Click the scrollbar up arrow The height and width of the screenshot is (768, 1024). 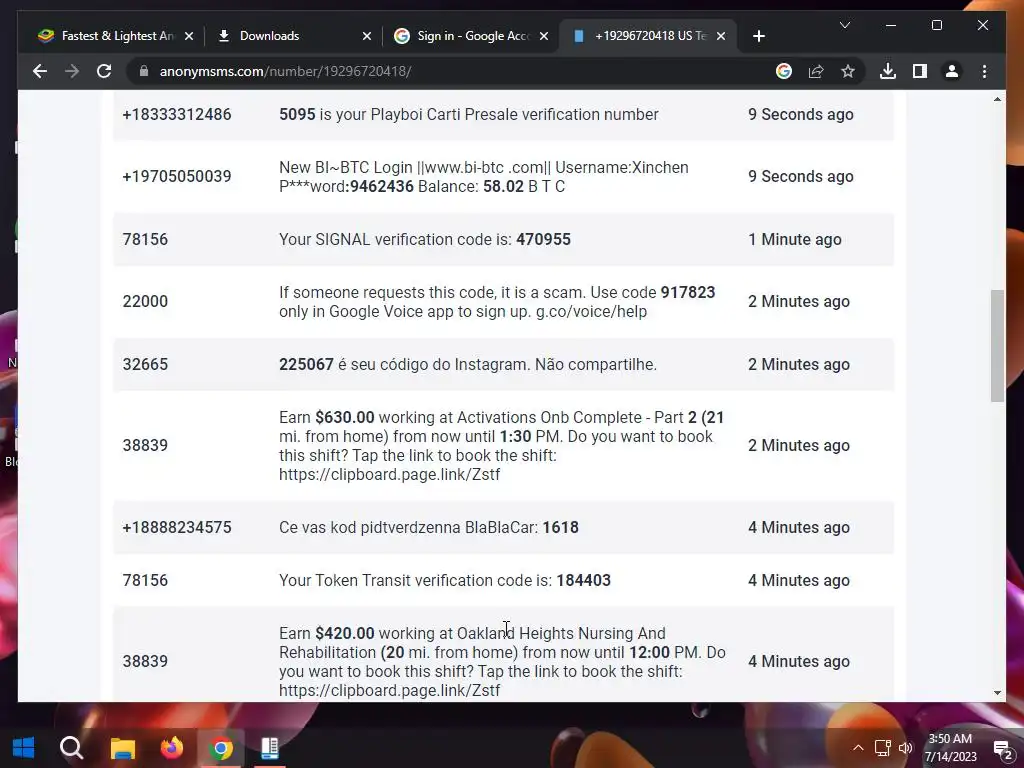[x=997, y=99]
